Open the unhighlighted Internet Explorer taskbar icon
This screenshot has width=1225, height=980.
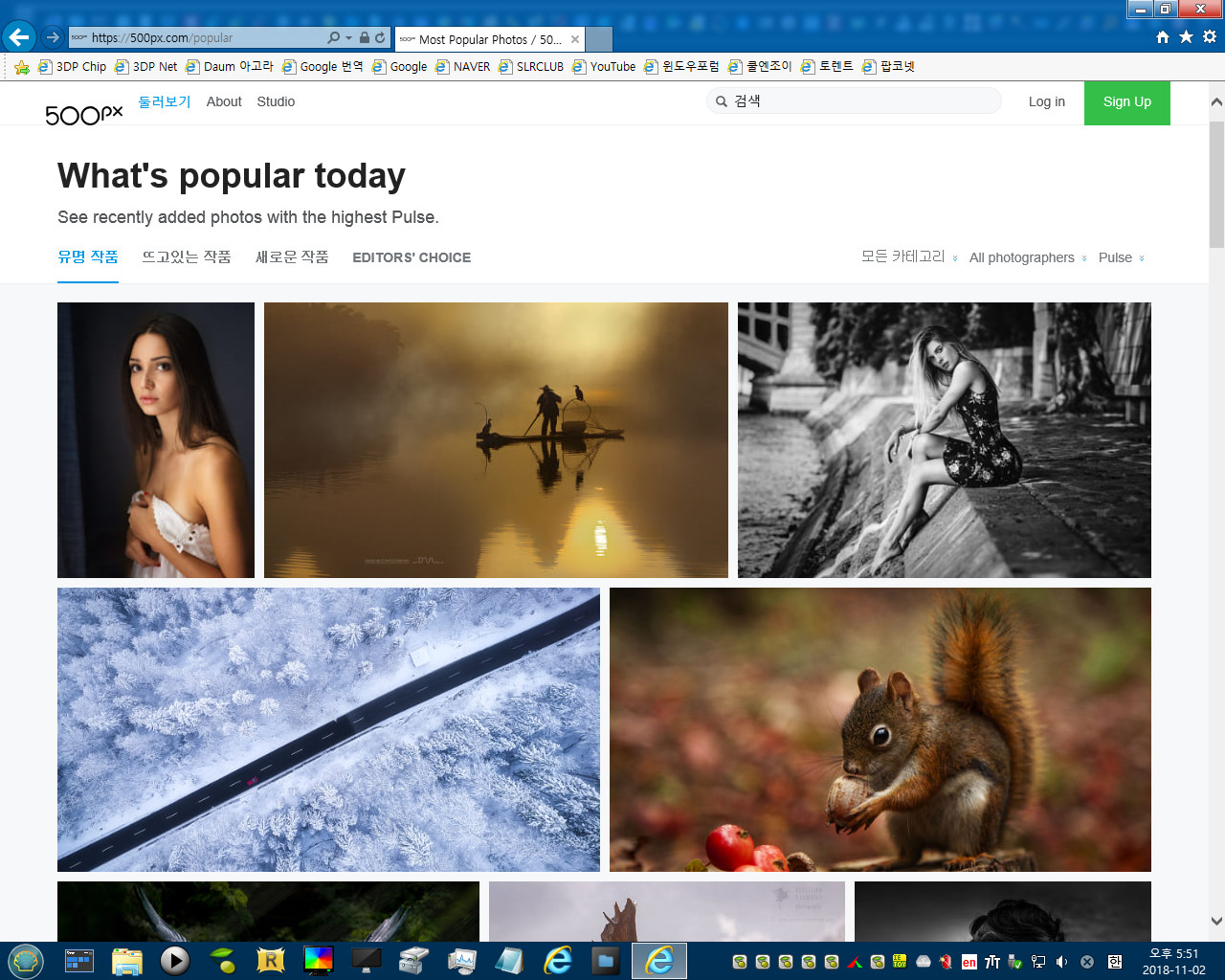557,960
